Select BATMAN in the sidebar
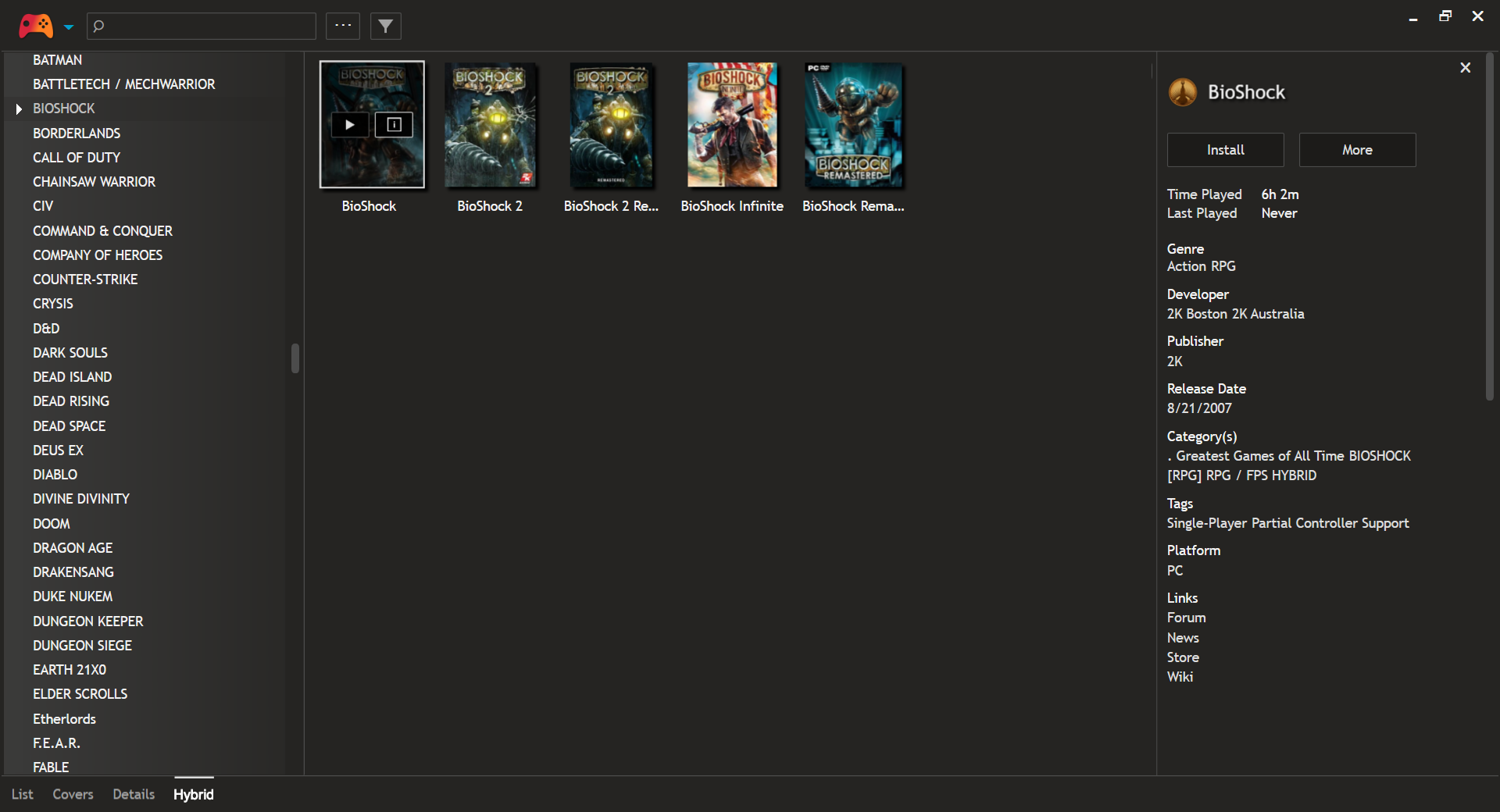This screenshot has height=812, width=1500. 57,60
